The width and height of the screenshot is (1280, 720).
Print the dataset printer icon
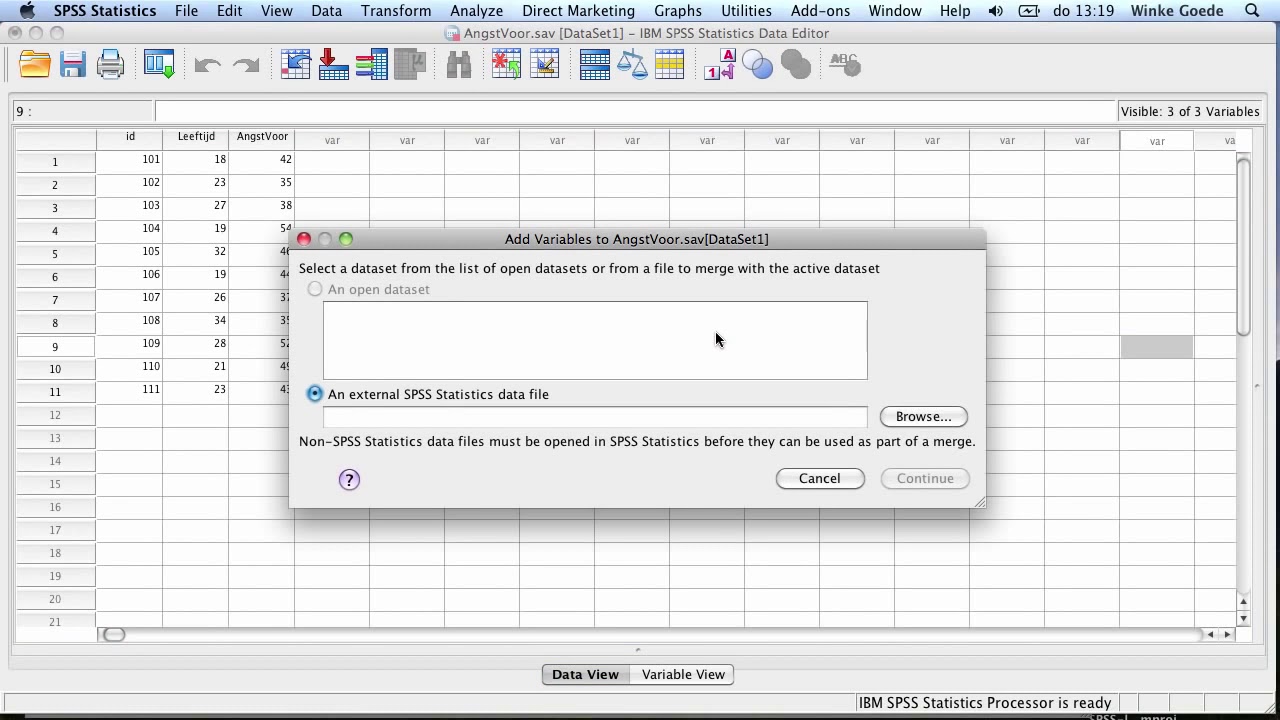tap(110, 65)
